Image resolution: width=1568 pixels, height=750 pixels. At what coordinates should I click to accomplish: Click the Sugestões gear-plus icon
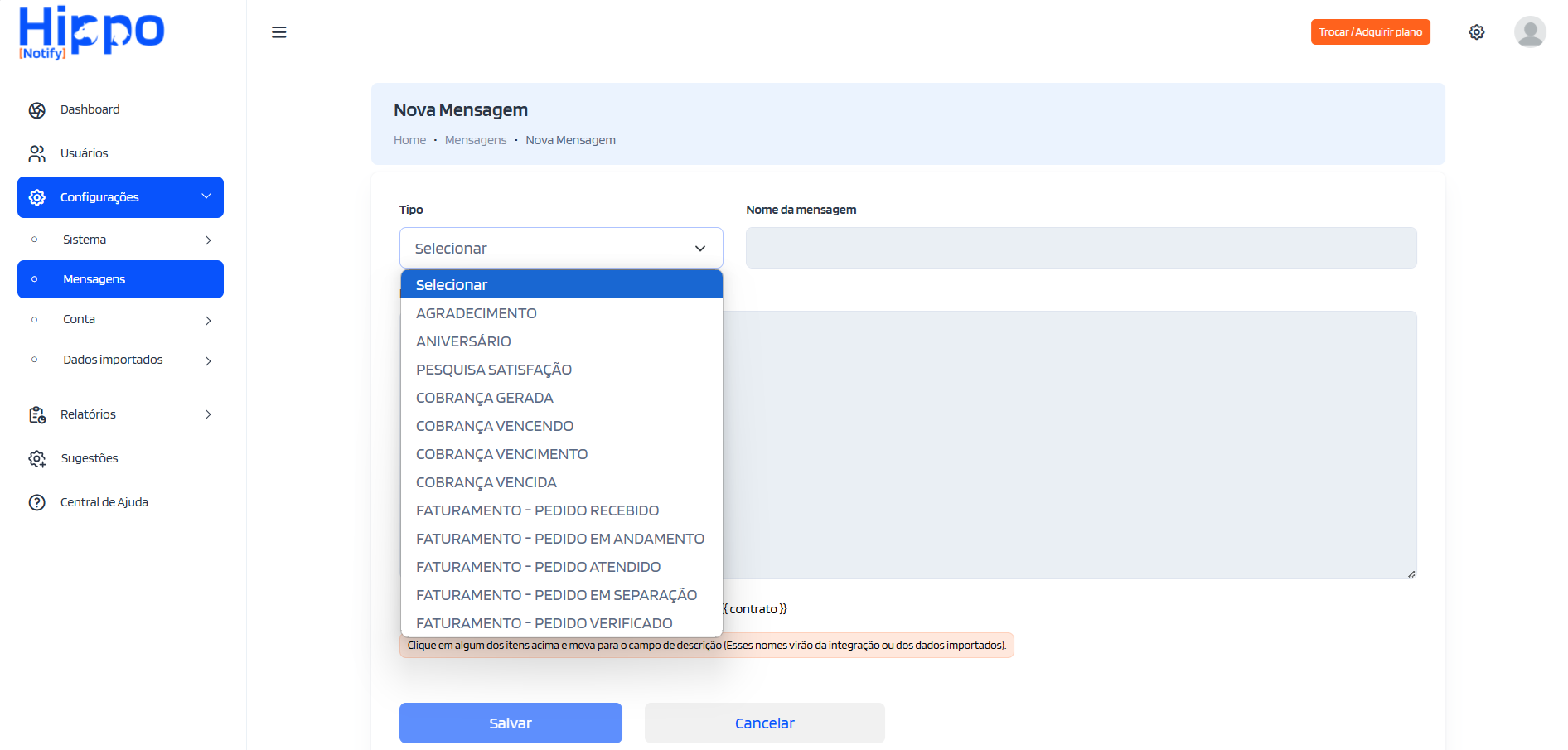pos(36,457)
